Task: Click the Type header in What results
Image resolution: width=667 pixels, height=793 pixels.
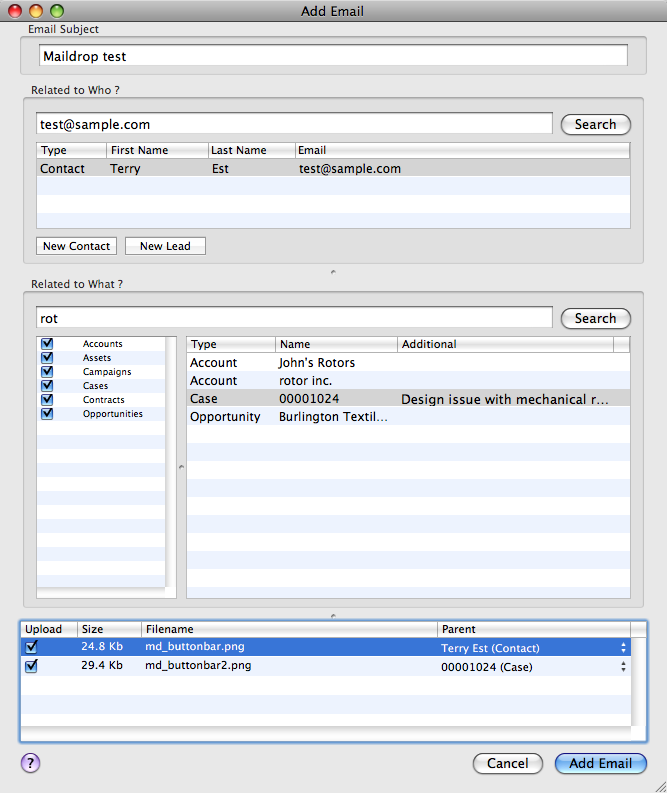Action: click(231, 344)
